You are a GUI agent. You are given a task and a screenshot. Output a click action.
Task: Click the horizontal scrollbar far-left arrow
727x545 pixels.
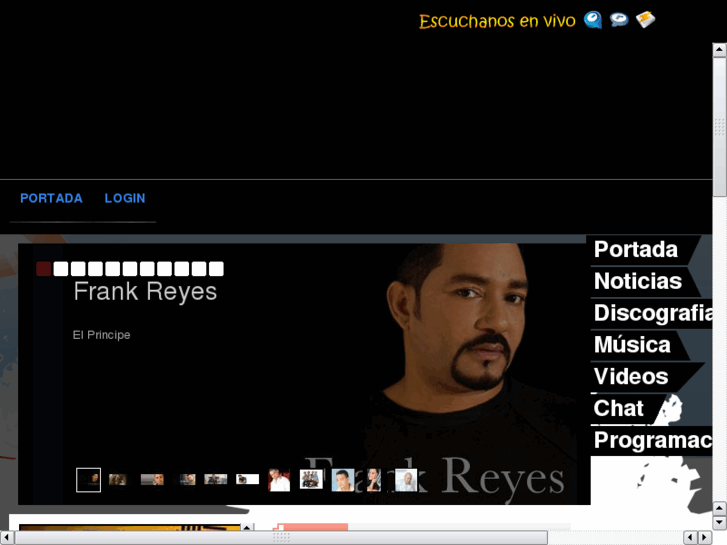tap(6, 538)
